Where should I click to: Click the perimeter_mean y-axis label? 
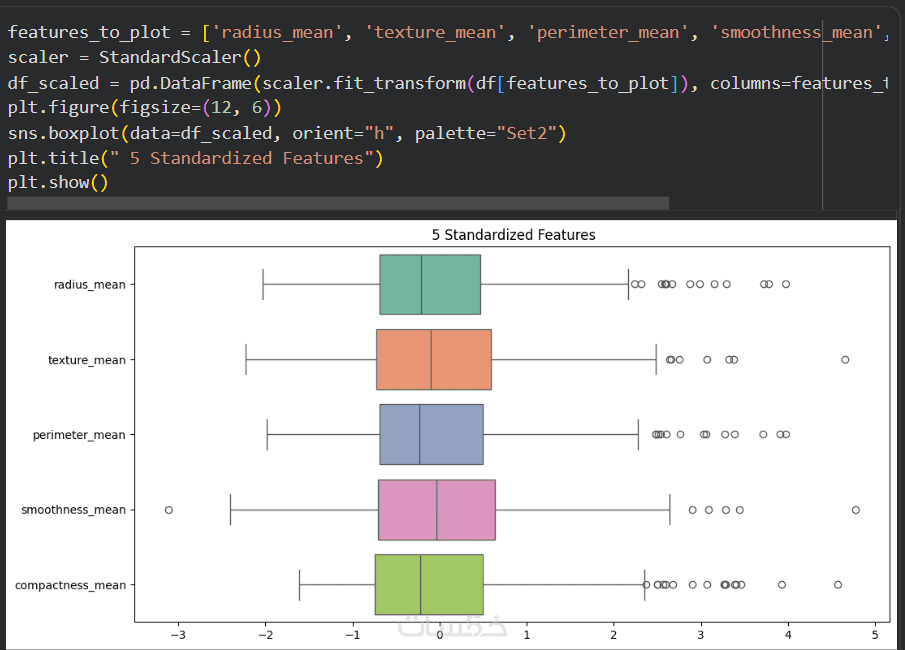coord(80,435)
